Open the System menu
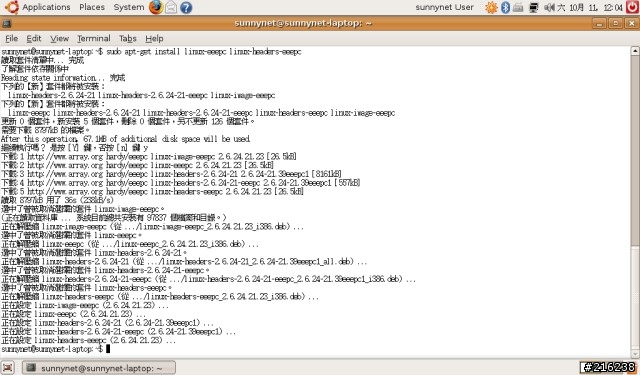 pos(129,7)
